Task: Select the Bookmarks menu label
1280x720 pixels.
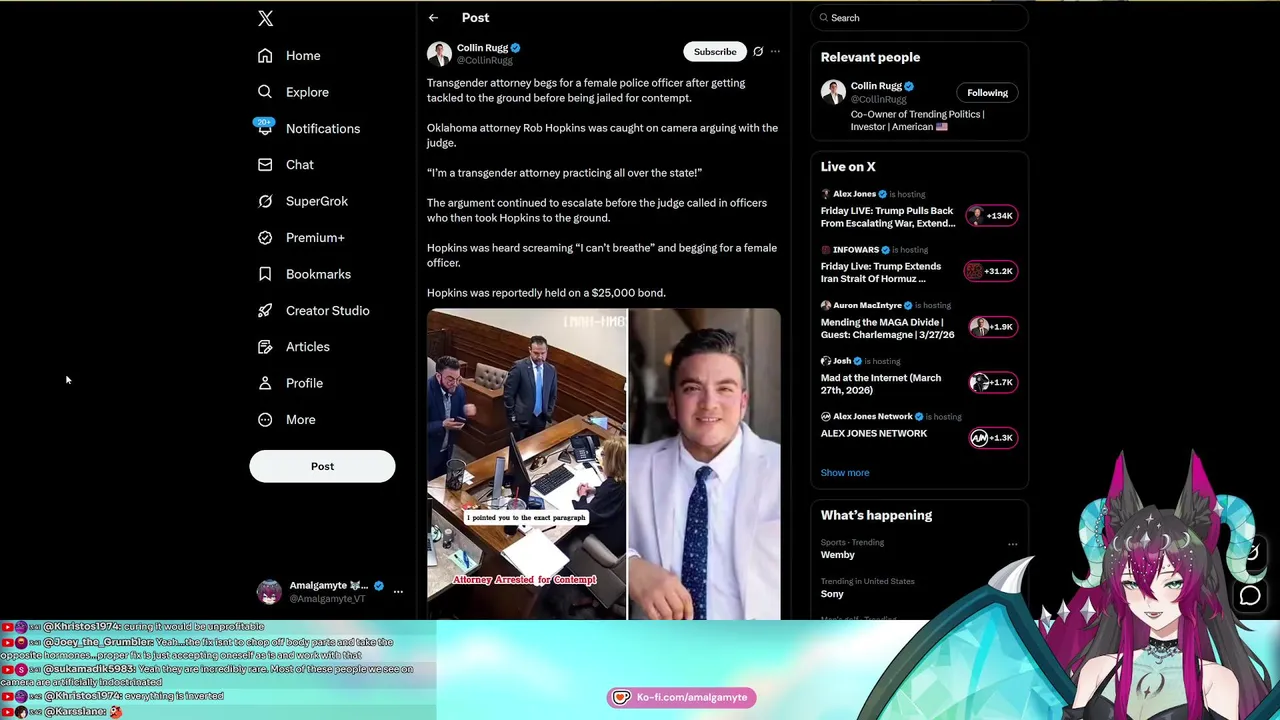Action: pyautogui.click(x=318, y=274)
